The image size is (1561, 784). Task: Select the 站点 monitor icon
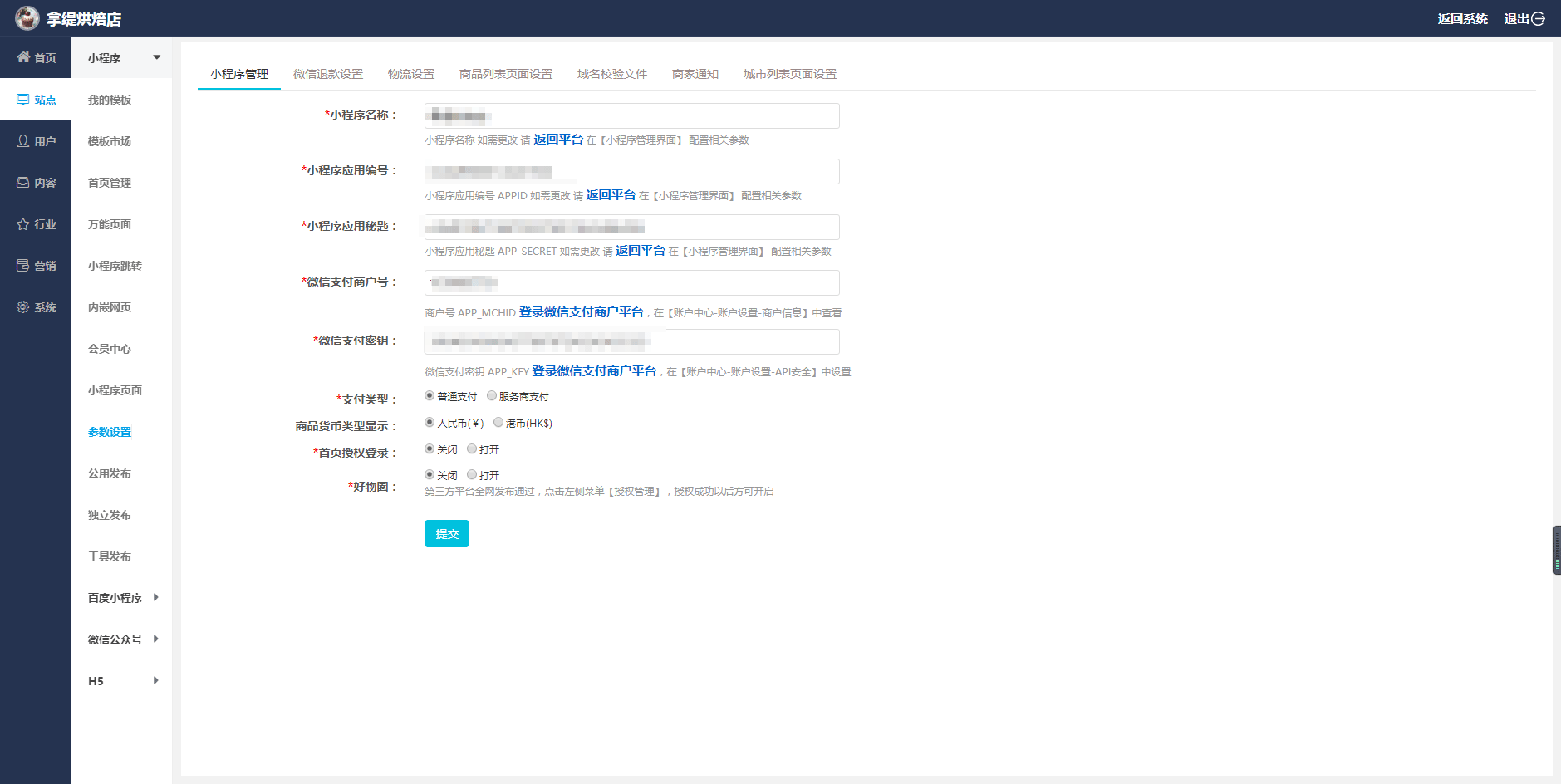click(x=23, y=100)
